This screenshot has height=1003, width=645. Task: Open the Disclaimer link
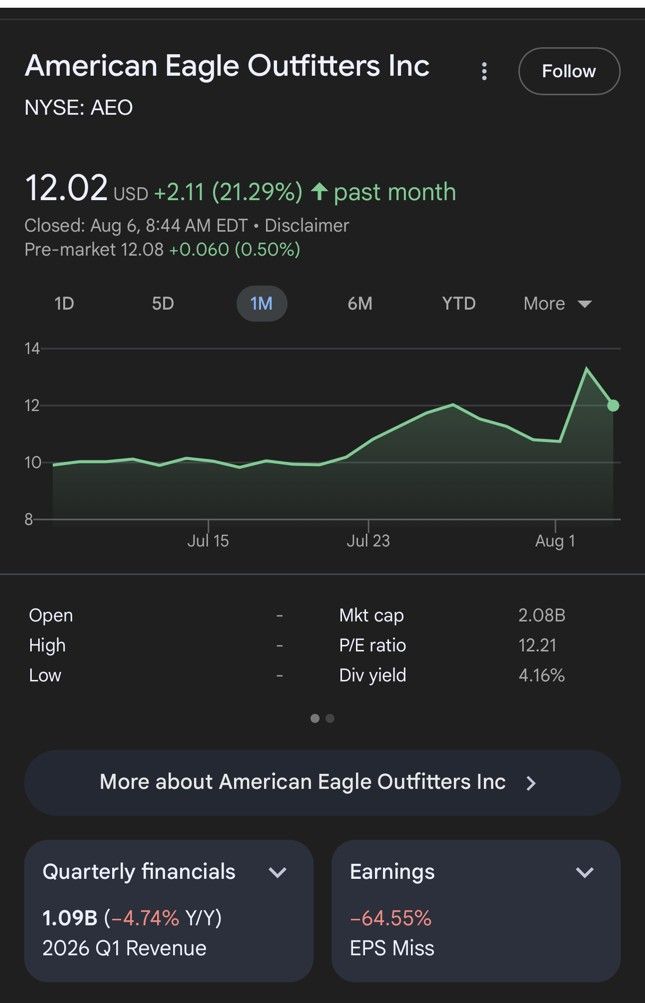pyautogui.click(x=307, y=226)
